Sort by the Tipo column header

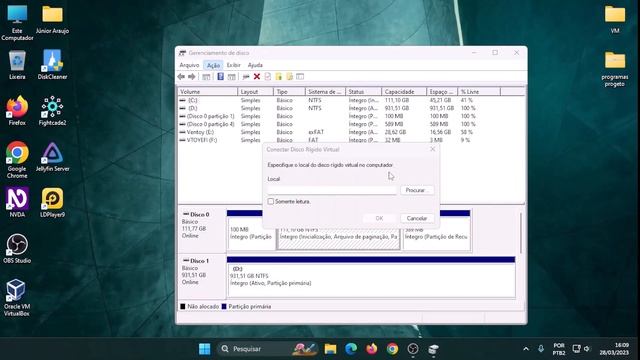[289, 92]
